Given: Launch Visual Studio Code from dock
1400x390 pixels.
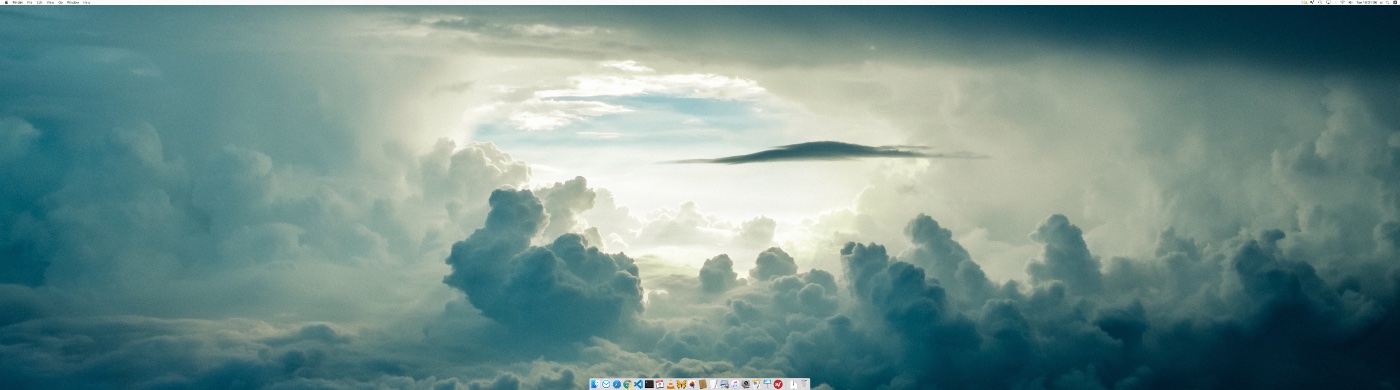Looking at the screenshot, I should click(x=638, y=384).
